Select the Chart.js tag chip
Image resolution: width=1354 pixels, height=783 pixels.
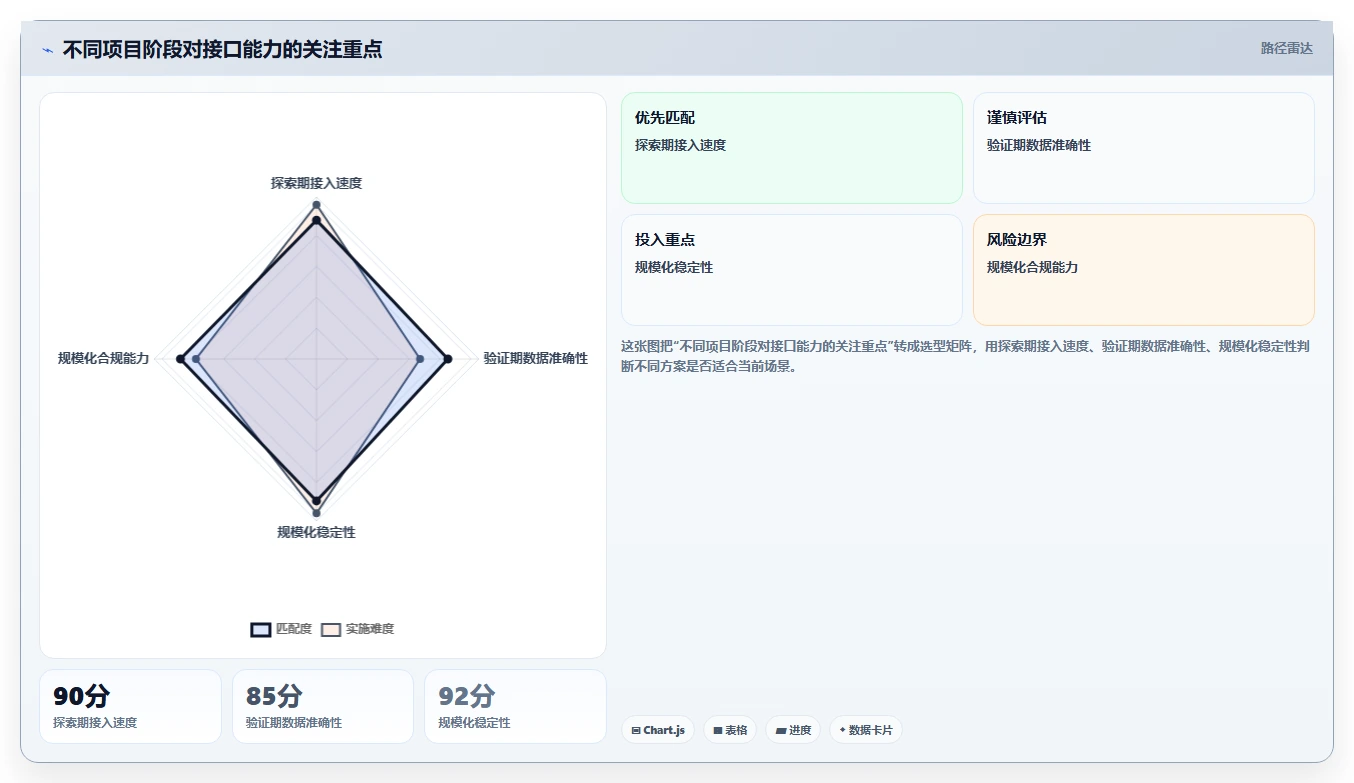point(658,730)
